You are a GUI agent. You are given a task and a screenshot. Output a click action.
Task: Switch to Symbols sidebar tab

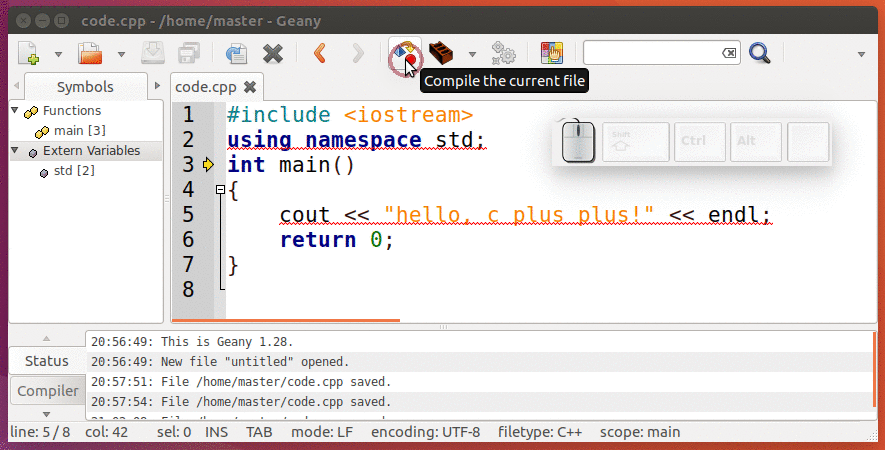click(x=85, y=87)
